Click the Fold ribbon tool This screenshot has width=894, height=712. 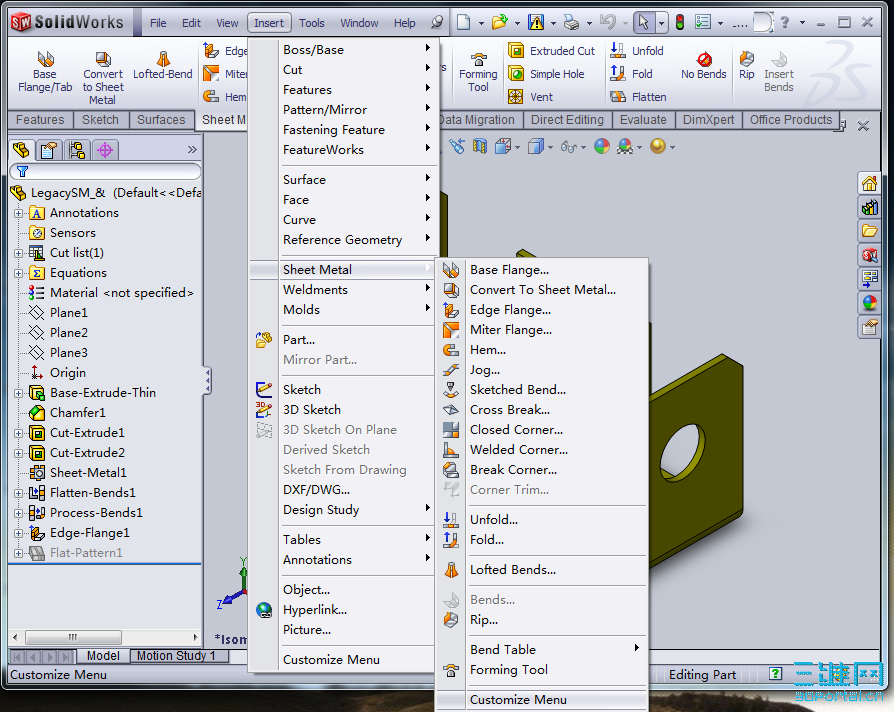(x=631, y=74)
